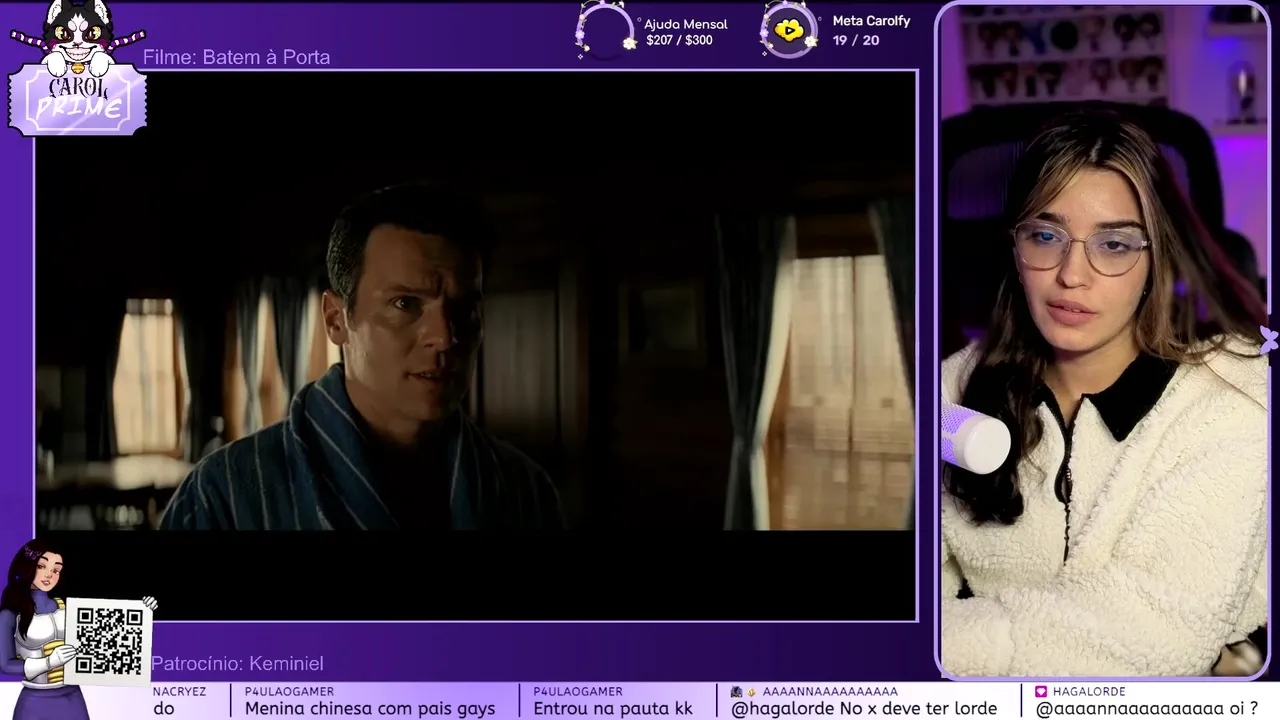
Task: Click the 'Ajuda Mensal' label
Action: [686, 24]
